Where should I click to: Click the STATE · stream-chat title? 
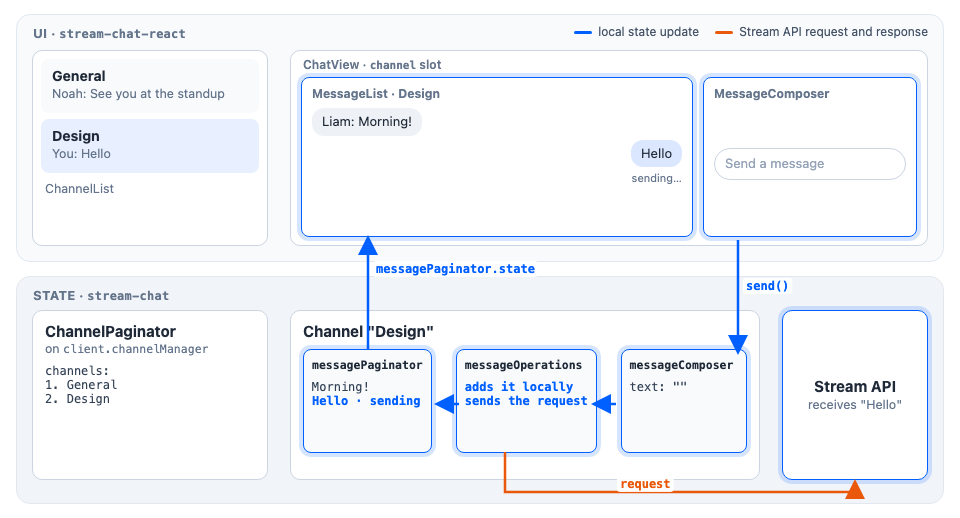[101, 296]
